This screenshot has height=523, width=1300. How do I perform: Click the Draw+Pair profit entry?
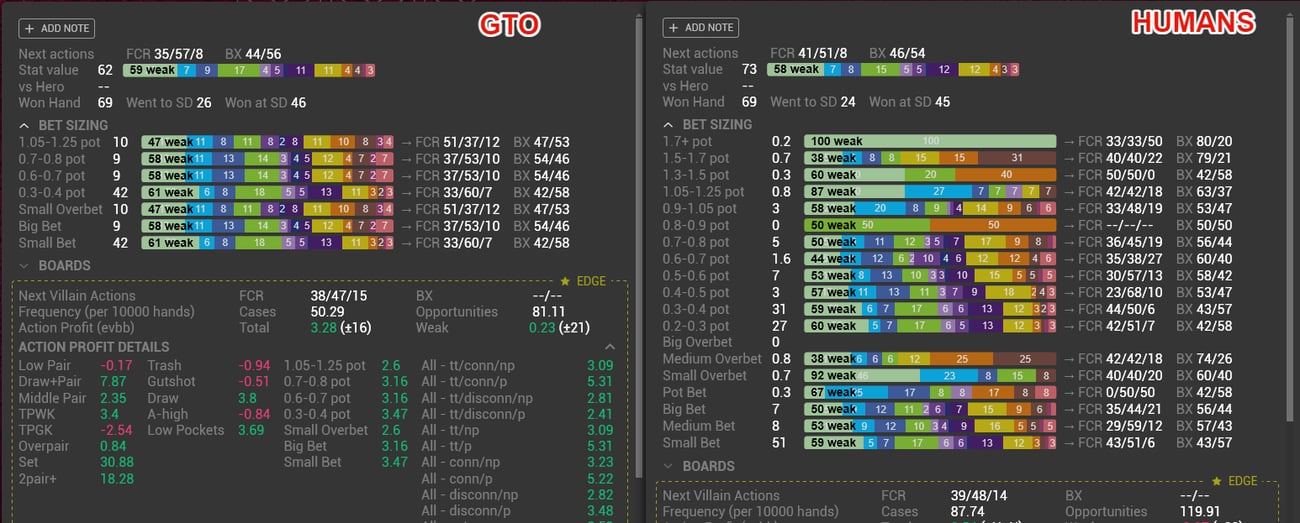pos(76,382)
